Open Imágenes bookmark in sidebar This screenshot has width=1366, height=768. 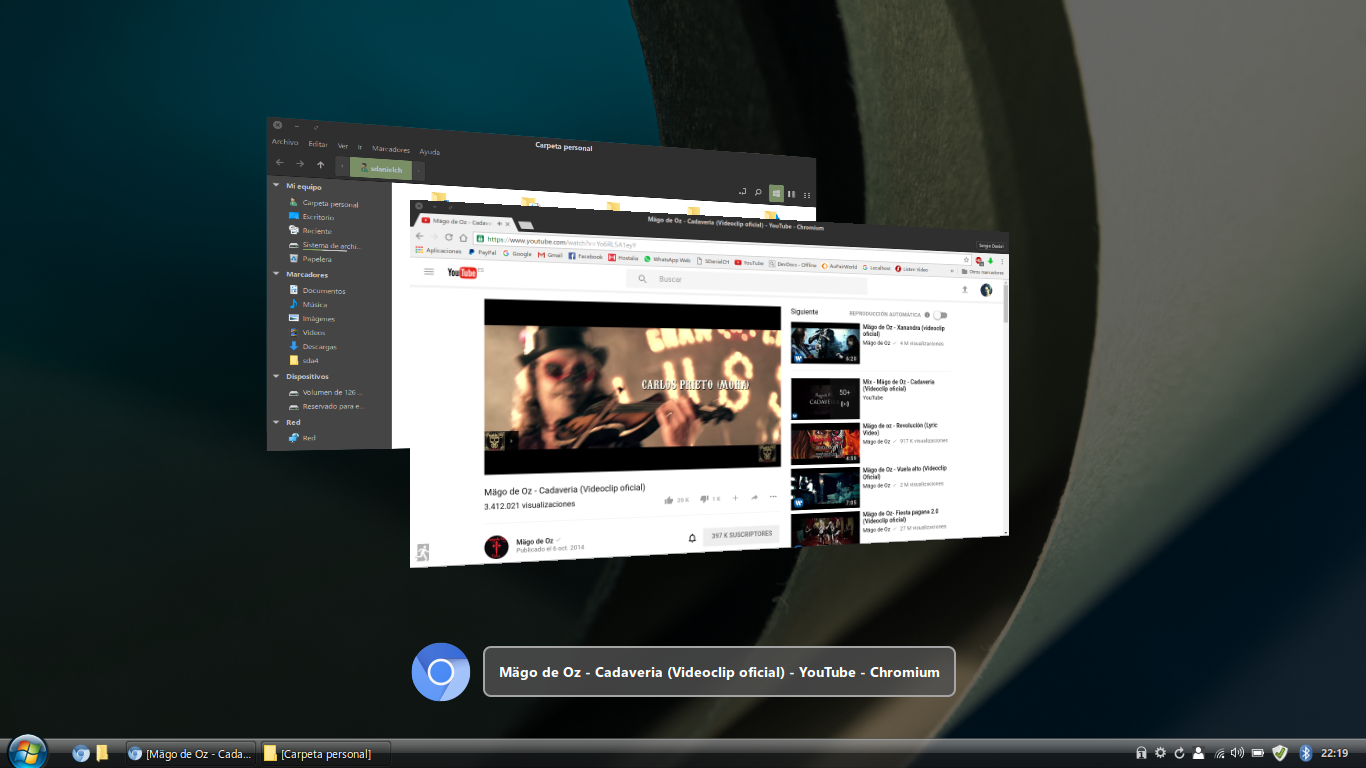coord(311,318)
